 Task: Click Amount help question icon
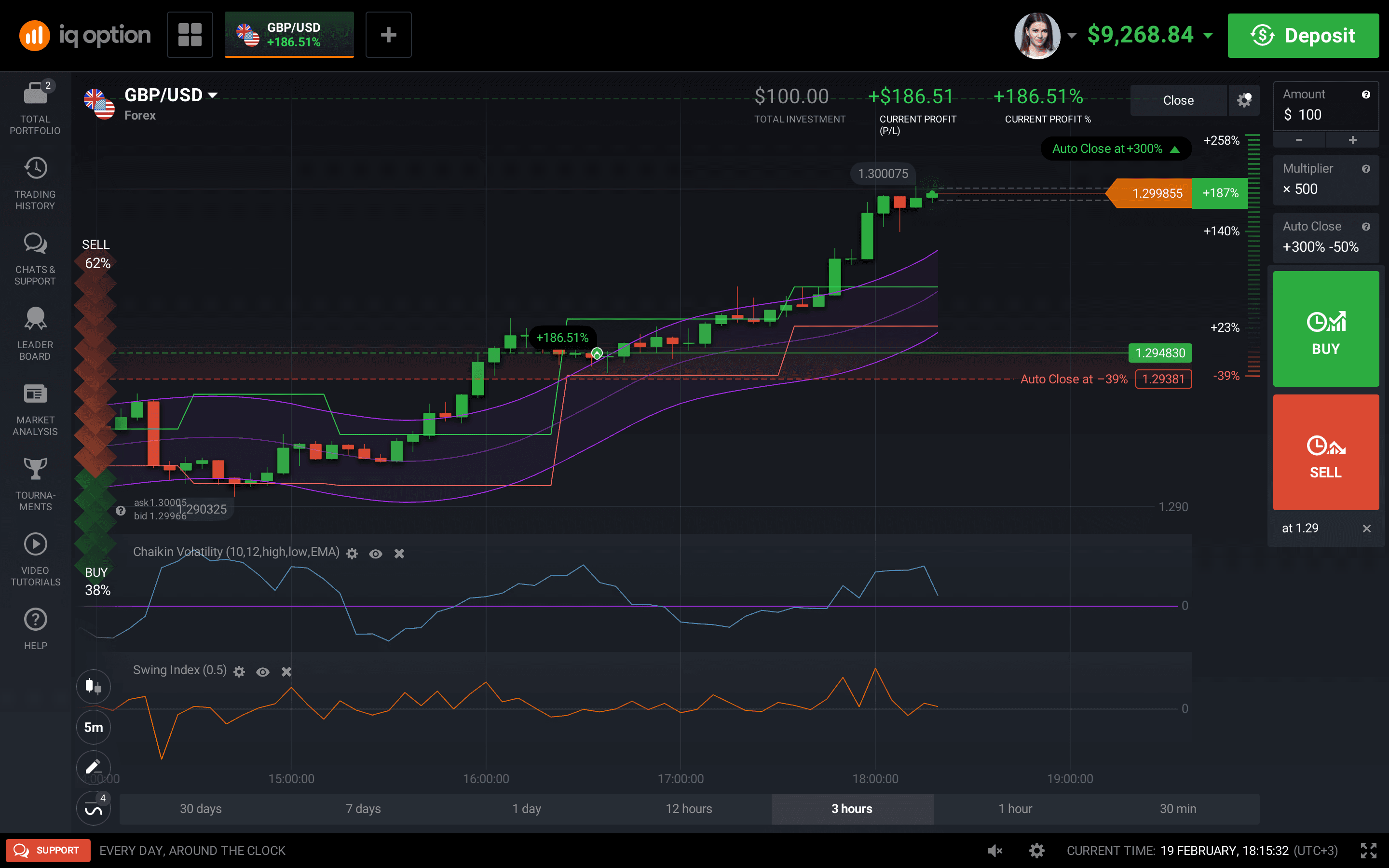(x=1366, y=95)
